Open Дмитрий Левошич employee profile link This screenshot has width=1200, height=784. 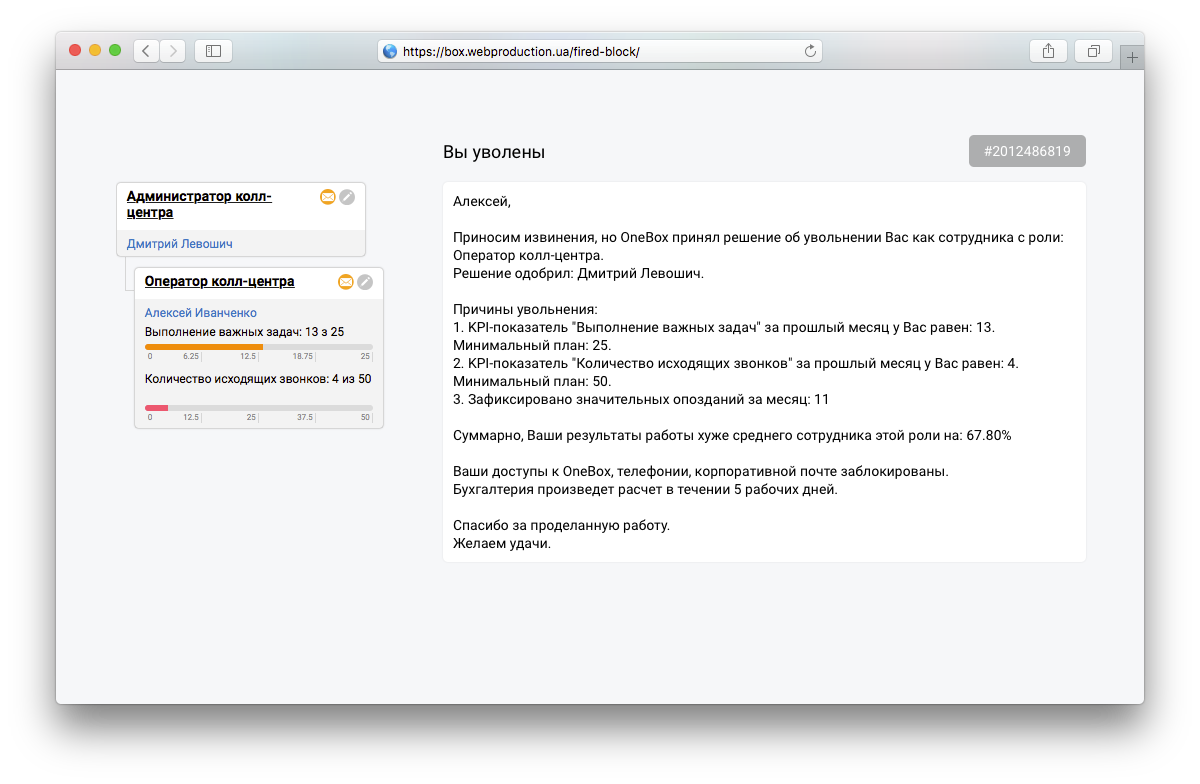pyautogui.click(x=180, y=244)
